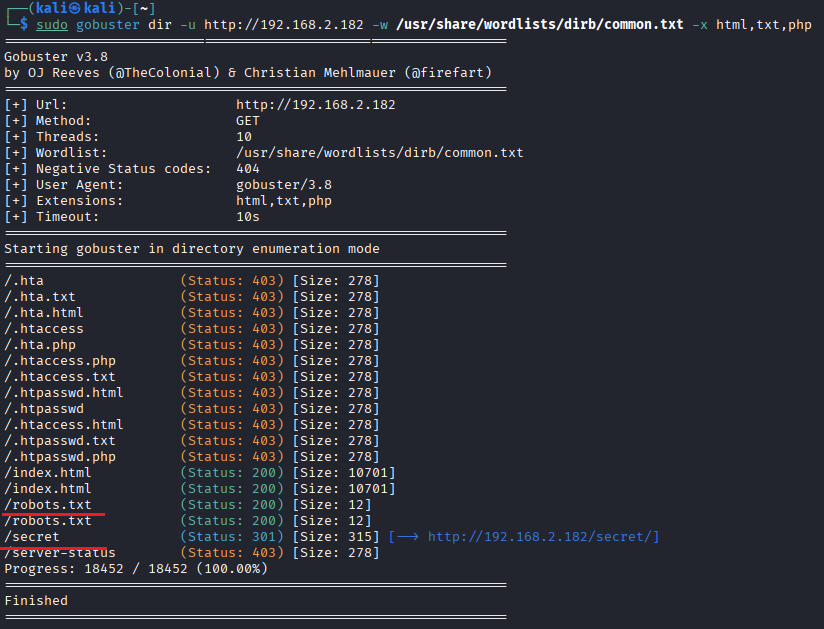This screenshot has width=824, height=629.
Task: Click the /.htaccess.php result entry
Action: (60, 361)
